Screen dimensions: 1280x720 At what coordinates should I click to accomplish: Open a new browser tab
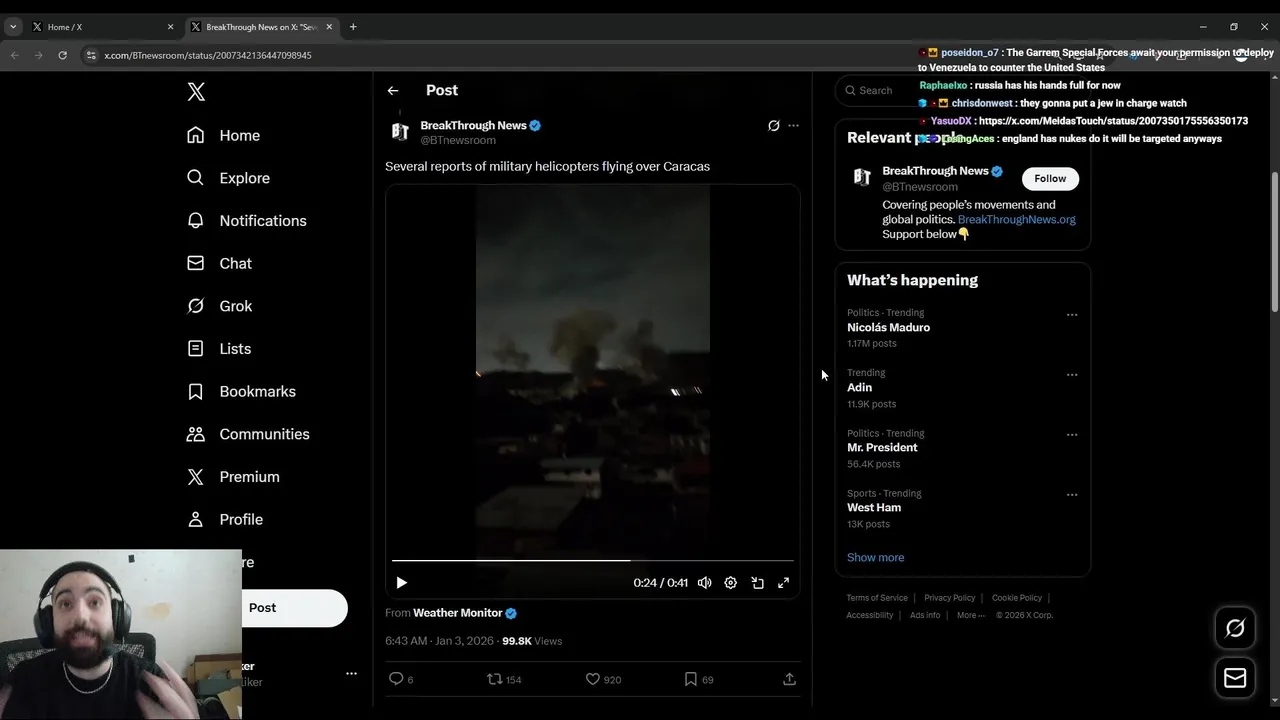pyautogui.click(x=353, y=27)
